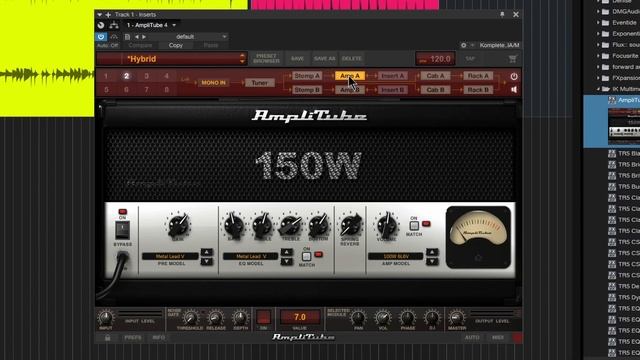Click DELETE preset button
The height and width of the screenshot is (360, 640).
(x=351, y=59)
